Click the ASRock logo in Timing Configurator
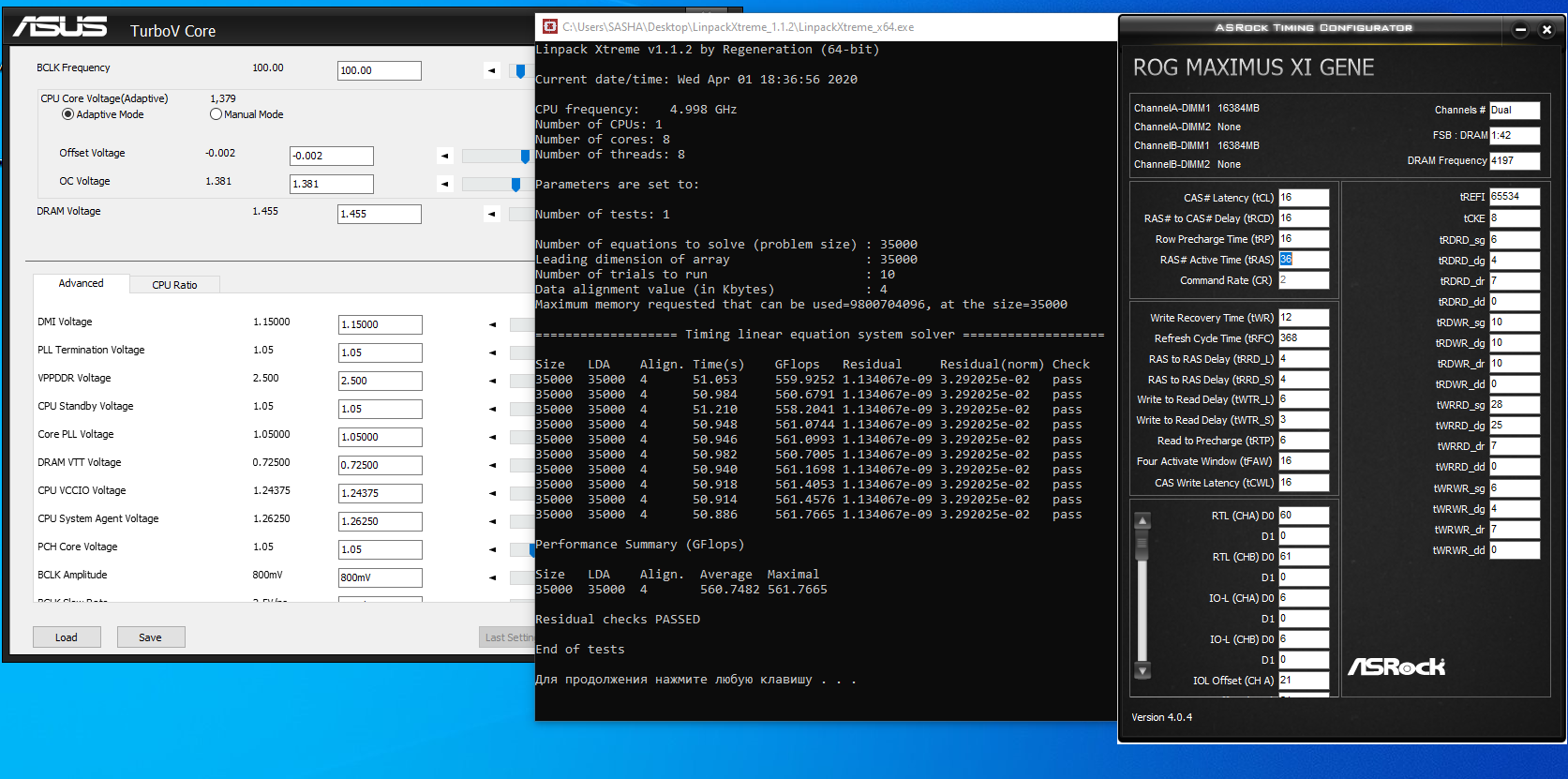Screen dimensions: 1568x779 pos(1396,667)
